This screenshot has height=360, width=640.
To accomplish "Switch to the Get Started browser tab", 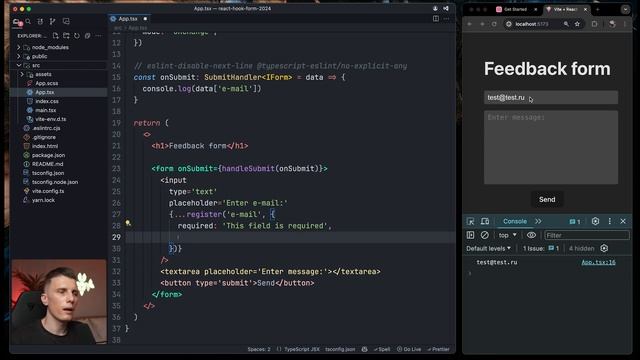I will (x=516, y=9).
